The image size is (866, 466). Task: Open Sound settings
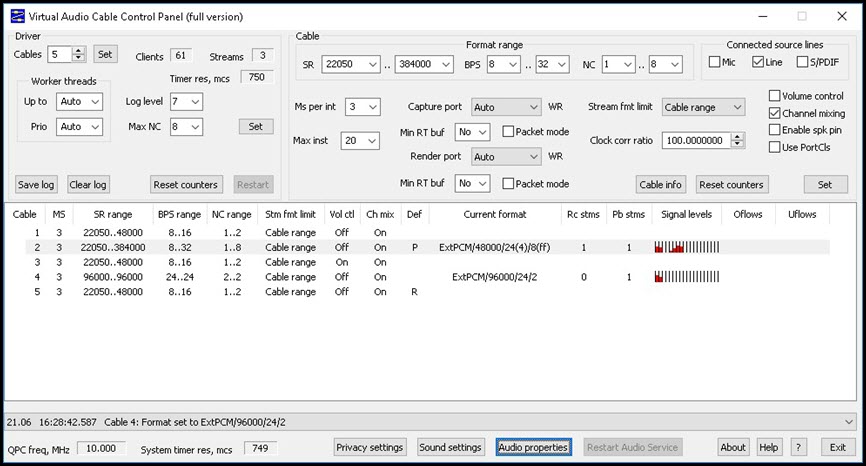[450, 447]
